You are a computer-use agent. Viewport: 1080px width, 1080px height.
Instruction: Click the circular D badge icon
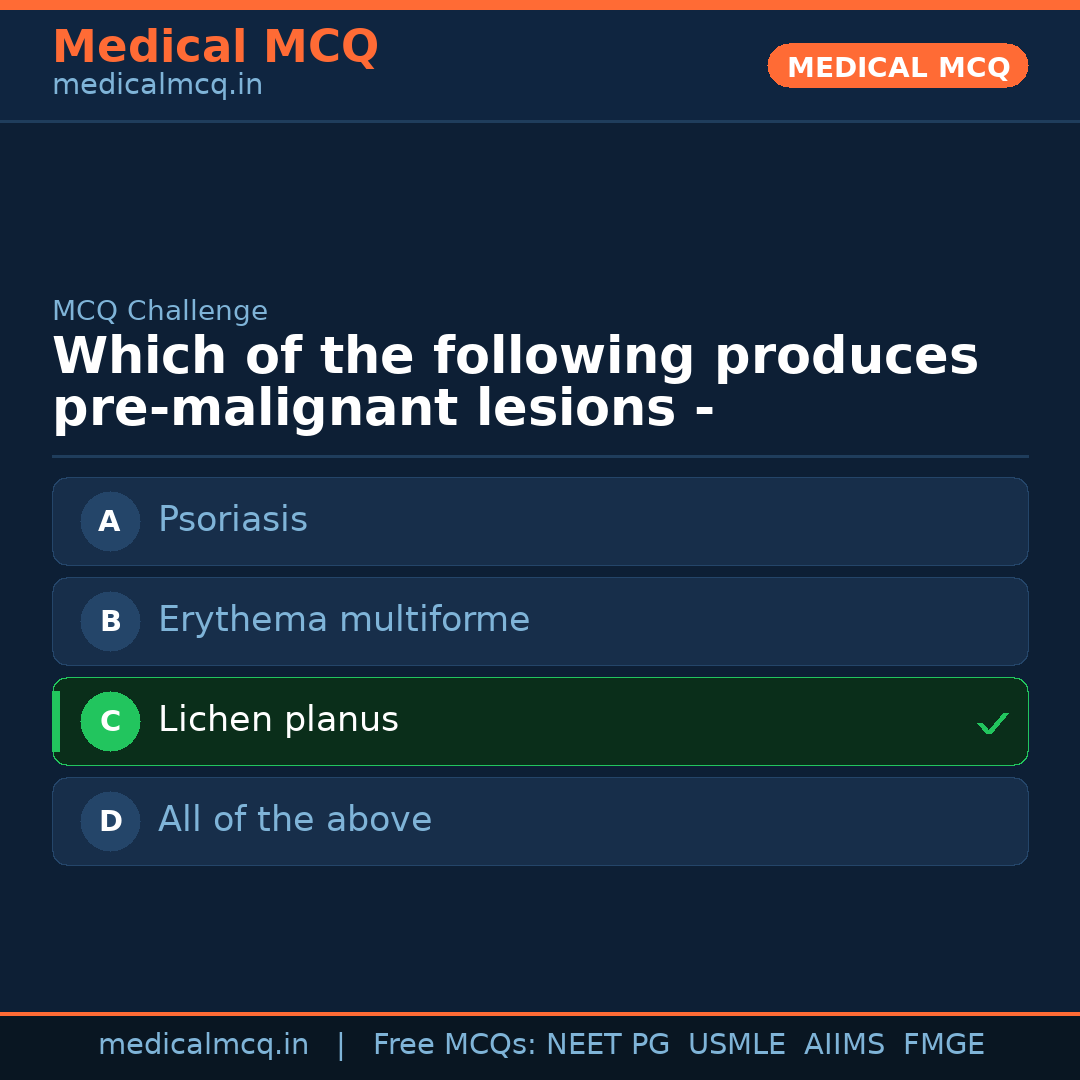110,821
